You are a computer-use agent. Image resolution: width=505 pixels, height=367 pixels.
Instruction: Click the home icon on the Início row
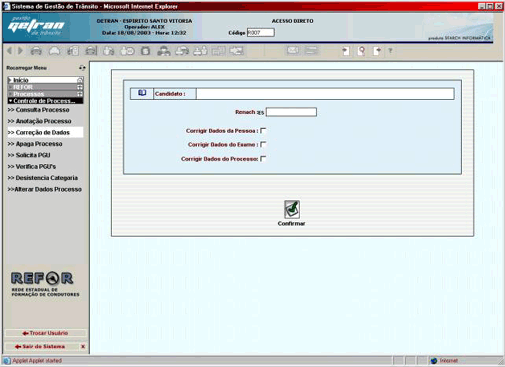click(x=80, y=80)
